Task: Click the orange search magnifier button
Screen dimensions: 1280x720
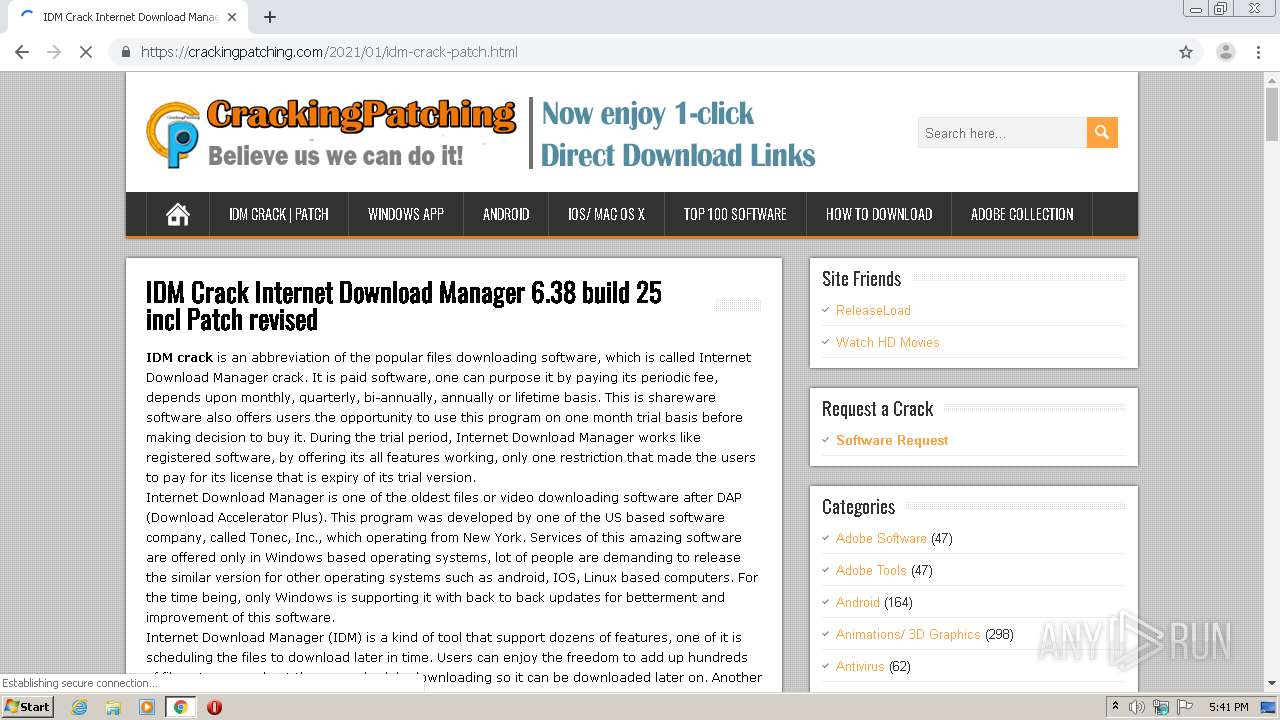Action: 1102,132
